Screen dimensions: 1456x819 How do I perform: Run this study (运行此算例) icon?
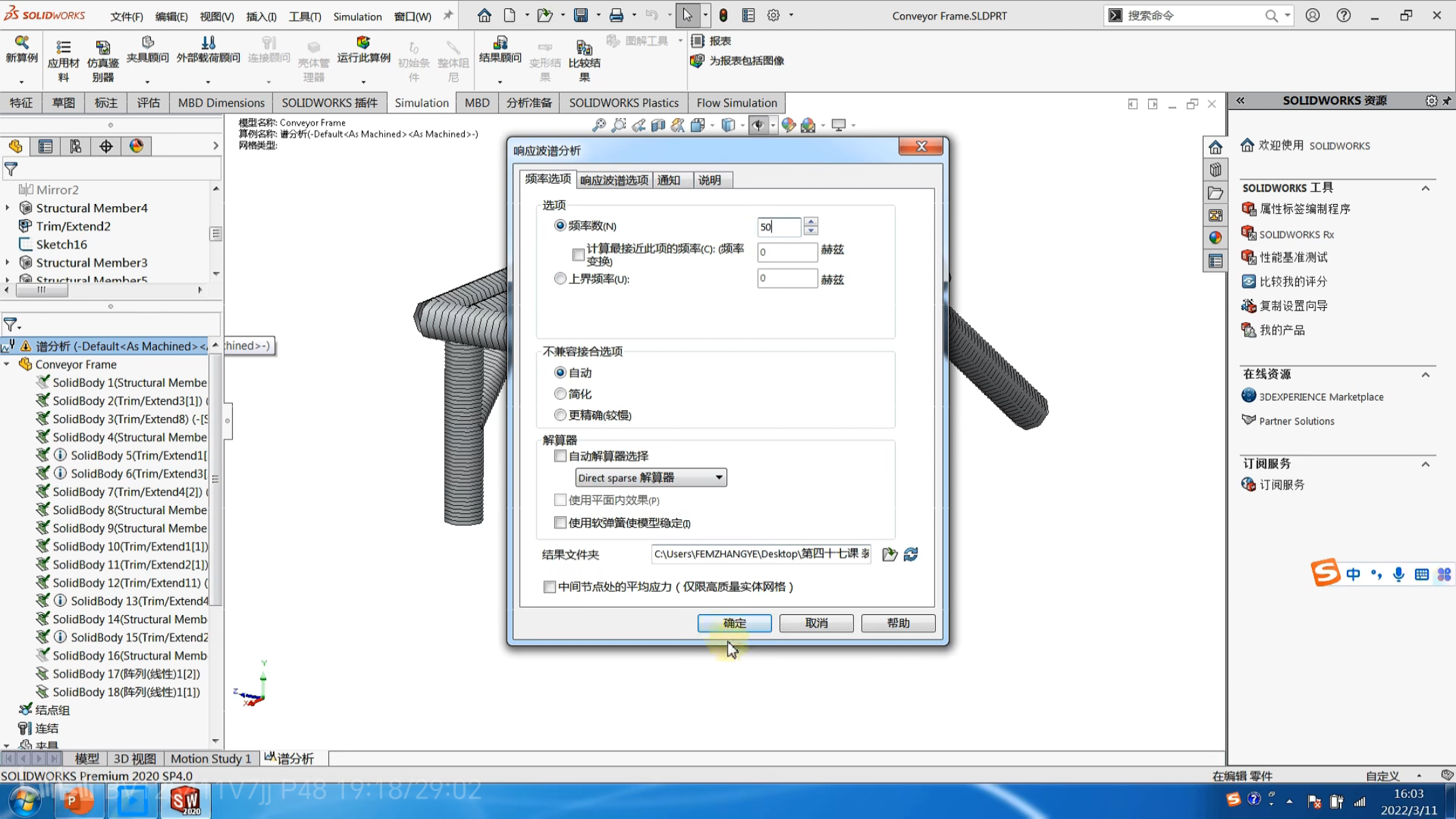[x=363, y=43]
